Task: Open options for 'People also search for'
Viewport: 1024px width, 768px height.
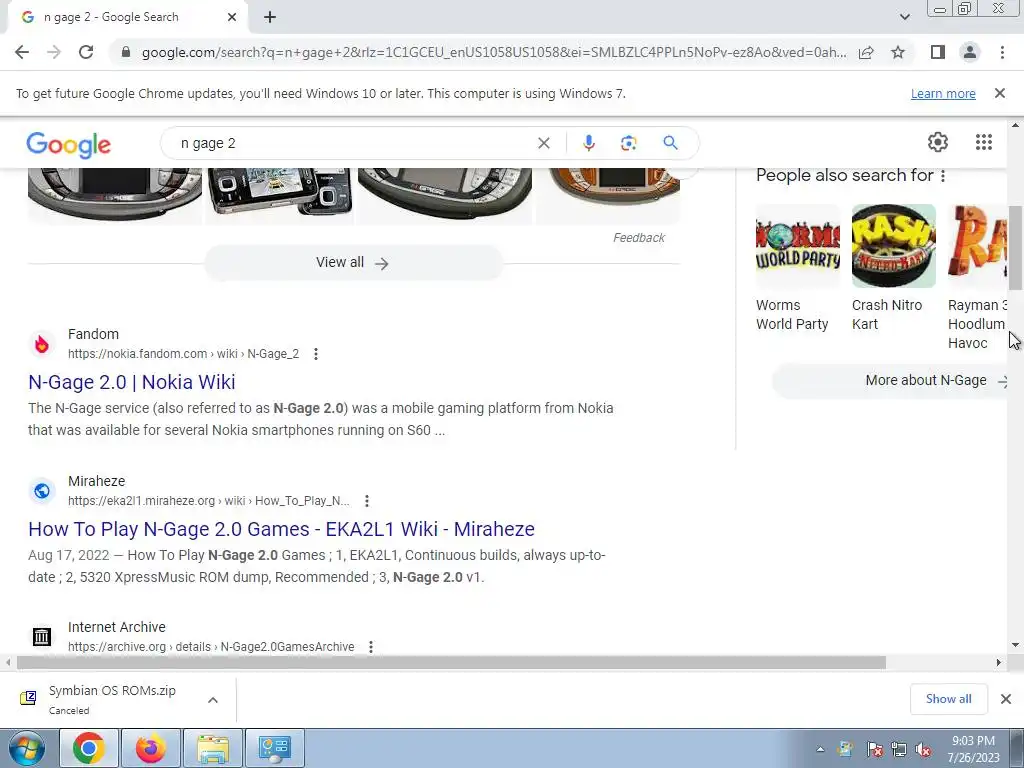Action: tap(942, 176)
